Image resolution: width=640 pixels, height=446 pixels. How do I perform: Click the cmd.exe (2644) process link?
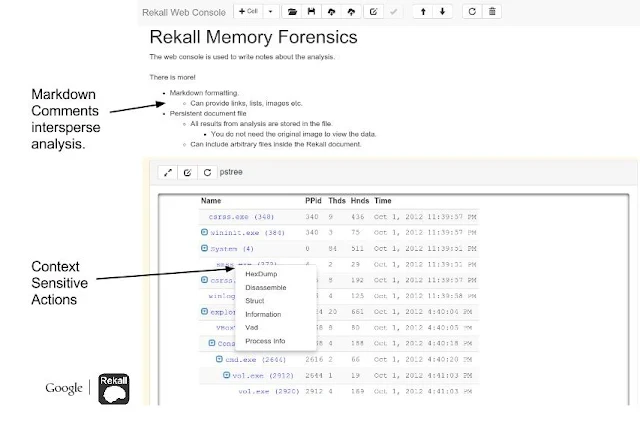tap(256, 359)
